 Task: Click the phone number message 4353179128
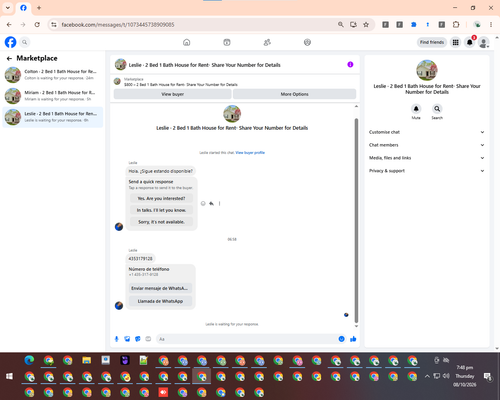[140, 258]
